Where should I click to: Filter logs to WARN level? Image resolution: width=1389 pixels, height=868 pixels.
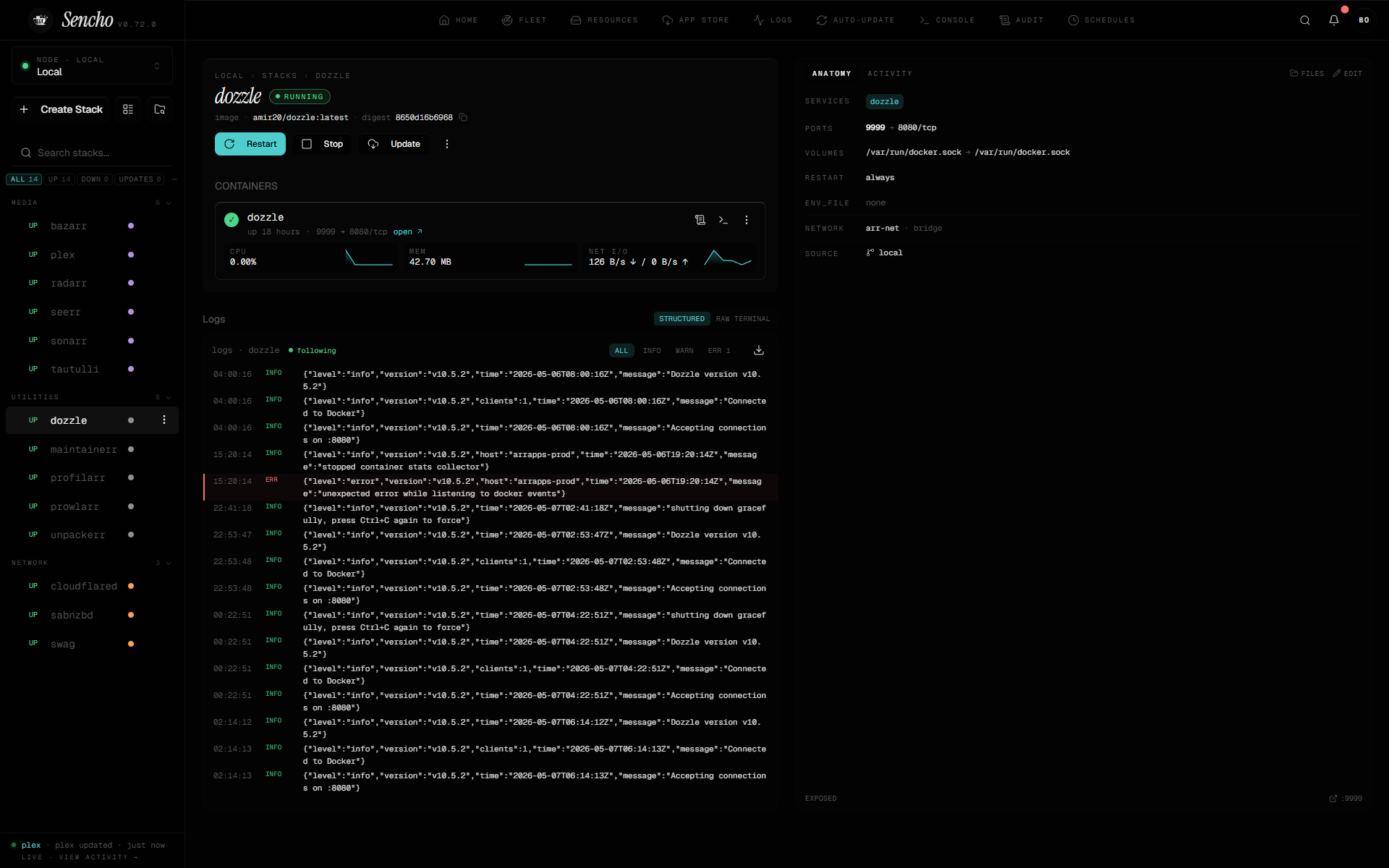(684, 351)
